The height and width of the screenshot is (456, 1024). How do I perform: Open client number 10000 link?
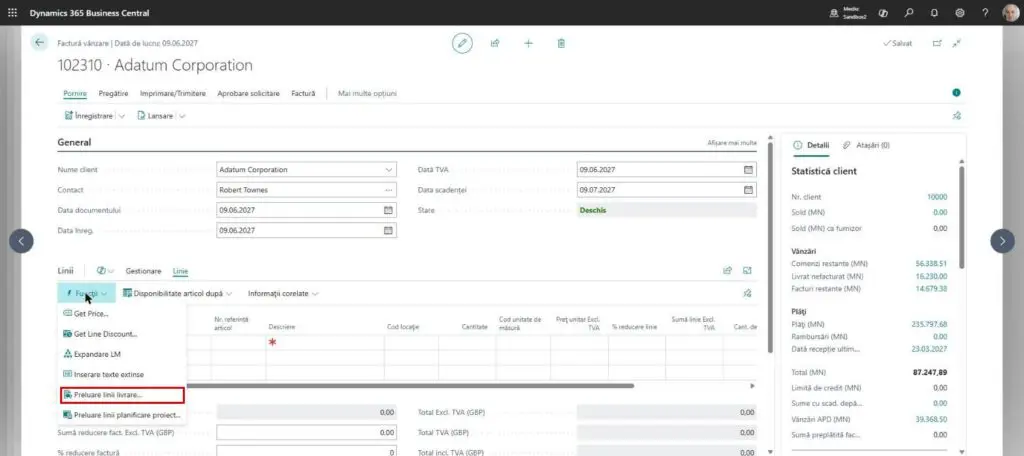click(937, 197)
